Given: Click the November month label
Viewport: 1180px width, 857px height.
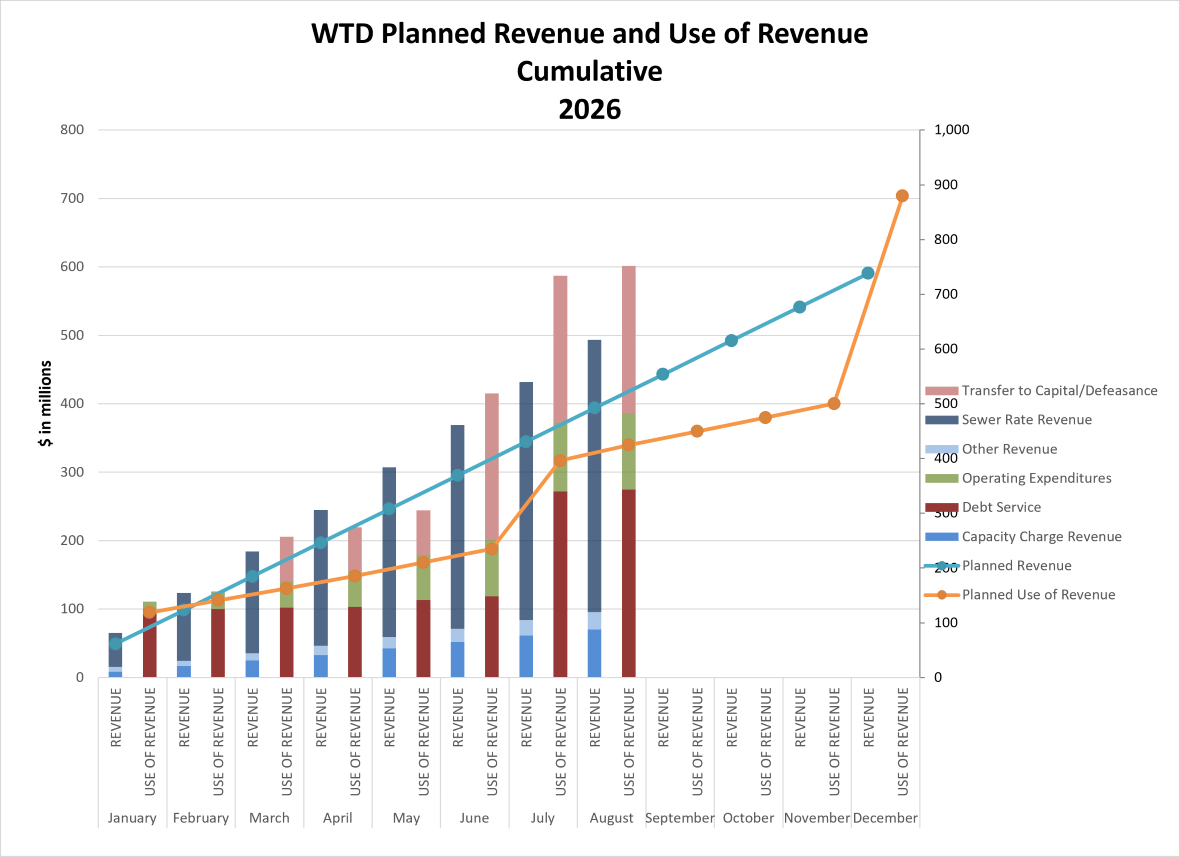Looking at the screenshot, I should 817,818.
